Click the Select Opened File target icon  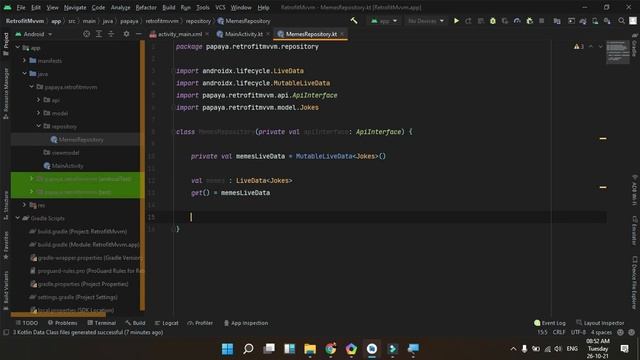pos(87,34)
